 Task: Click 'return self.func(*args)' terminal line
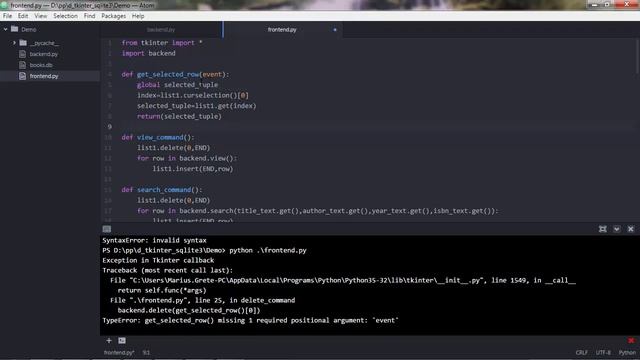[x=162, y=291]
